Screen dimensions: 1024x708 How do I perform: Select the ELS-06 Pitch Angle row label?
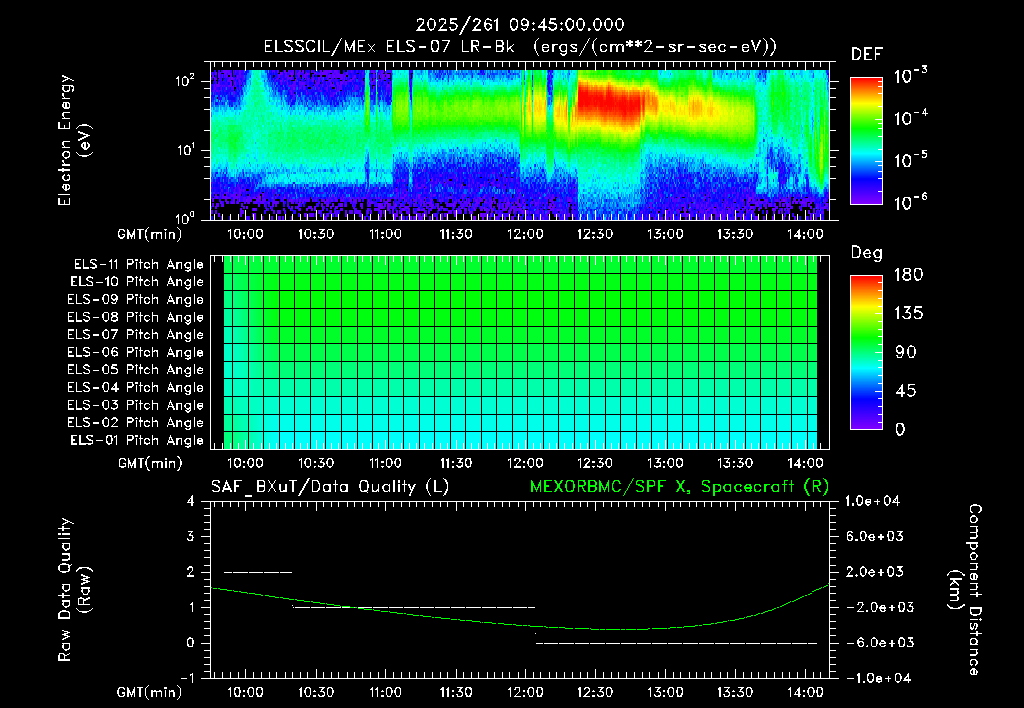point(136,352)
